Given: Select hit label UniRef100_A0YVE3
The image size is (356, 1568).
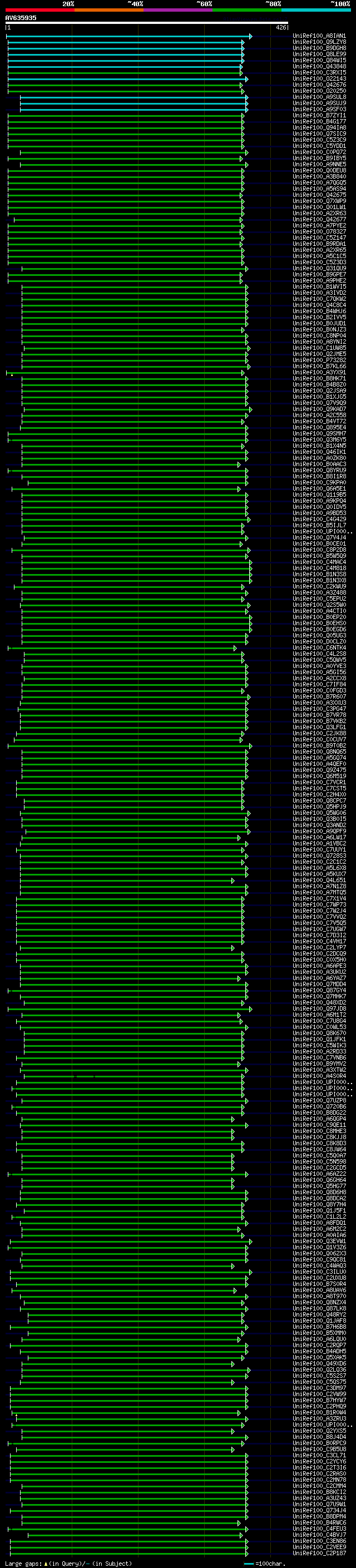Looking at the screenshot, I should coord(319,666).
